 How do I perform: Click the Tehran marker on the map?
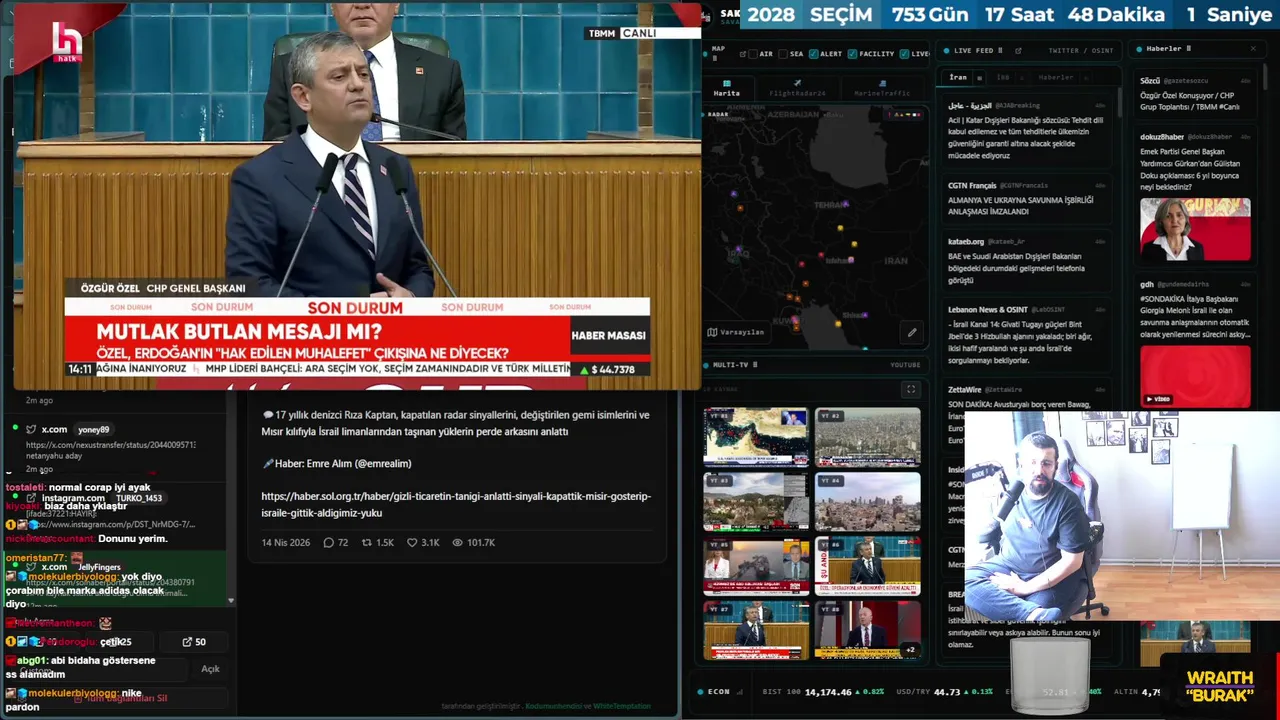coord(845,204)
